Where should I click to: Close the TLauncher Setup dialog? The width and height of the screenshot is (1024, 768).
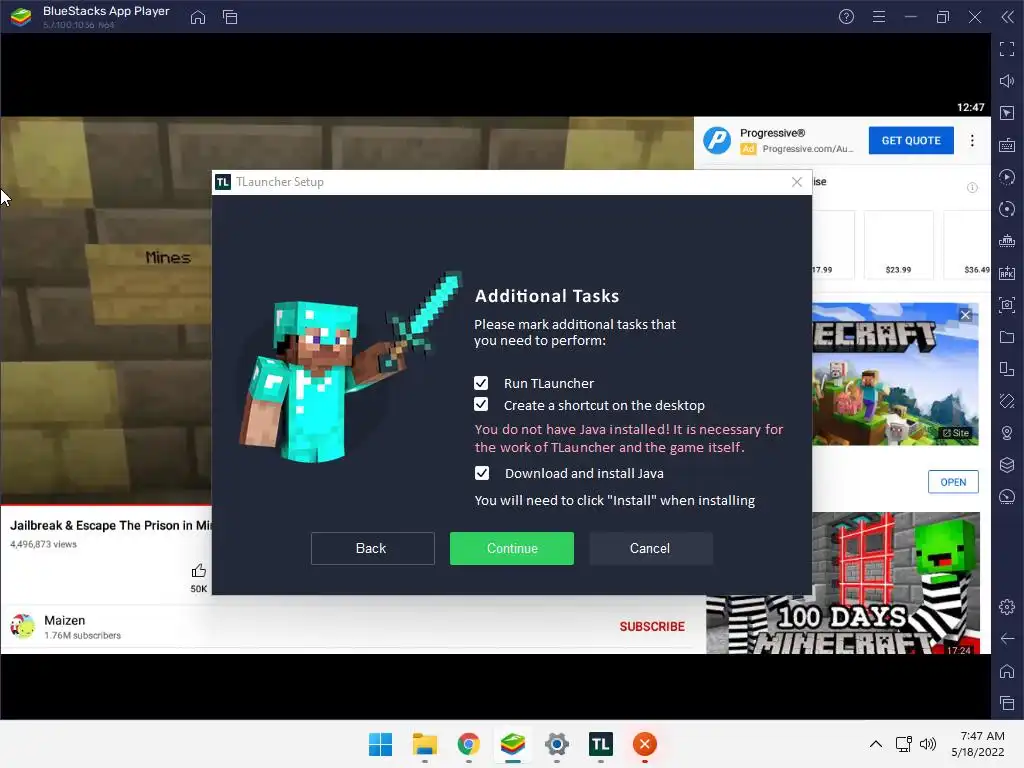pos(796,182)
